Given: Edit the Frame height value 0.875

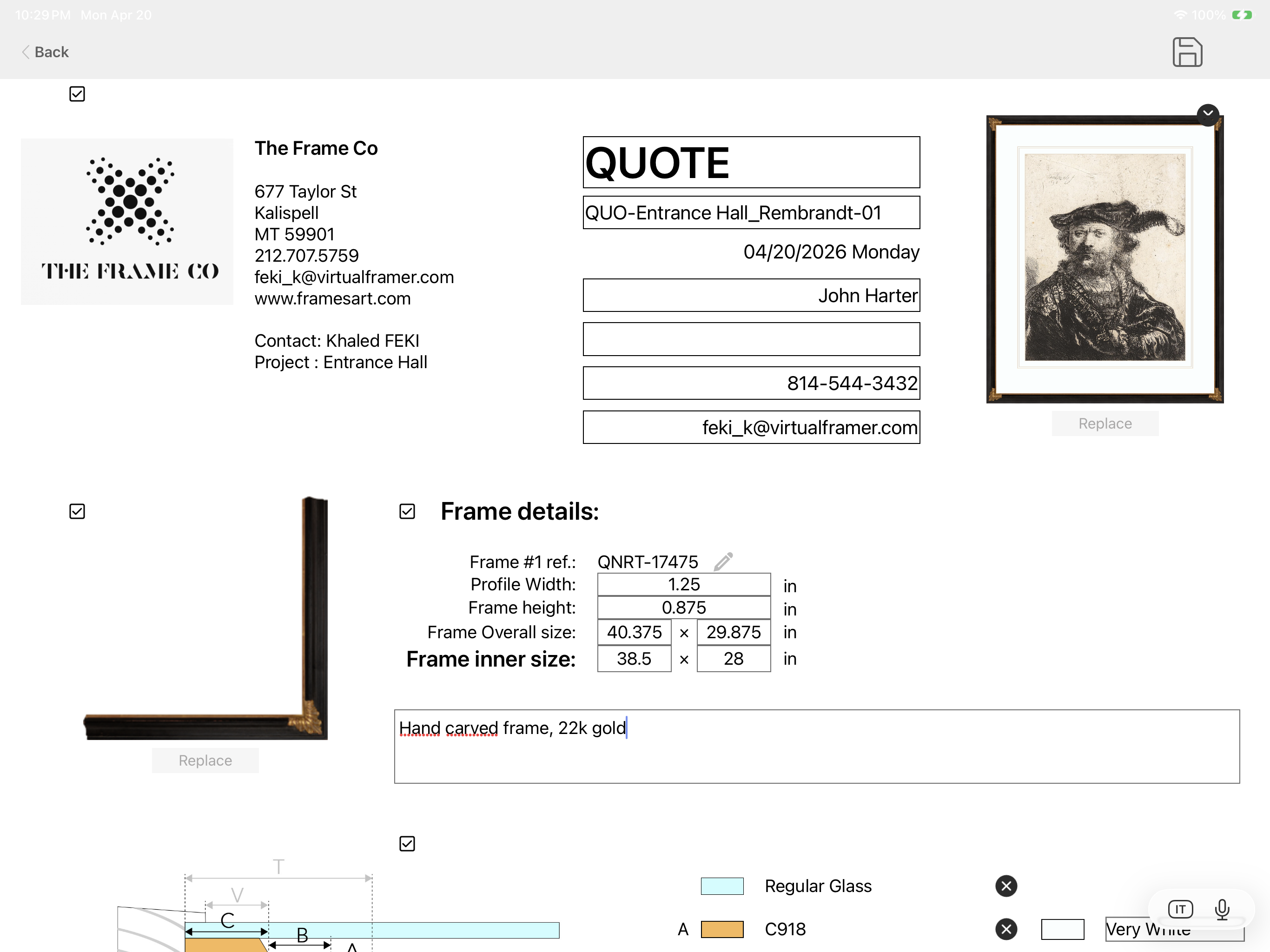Looking at the screenshot, I should [683, 608].
